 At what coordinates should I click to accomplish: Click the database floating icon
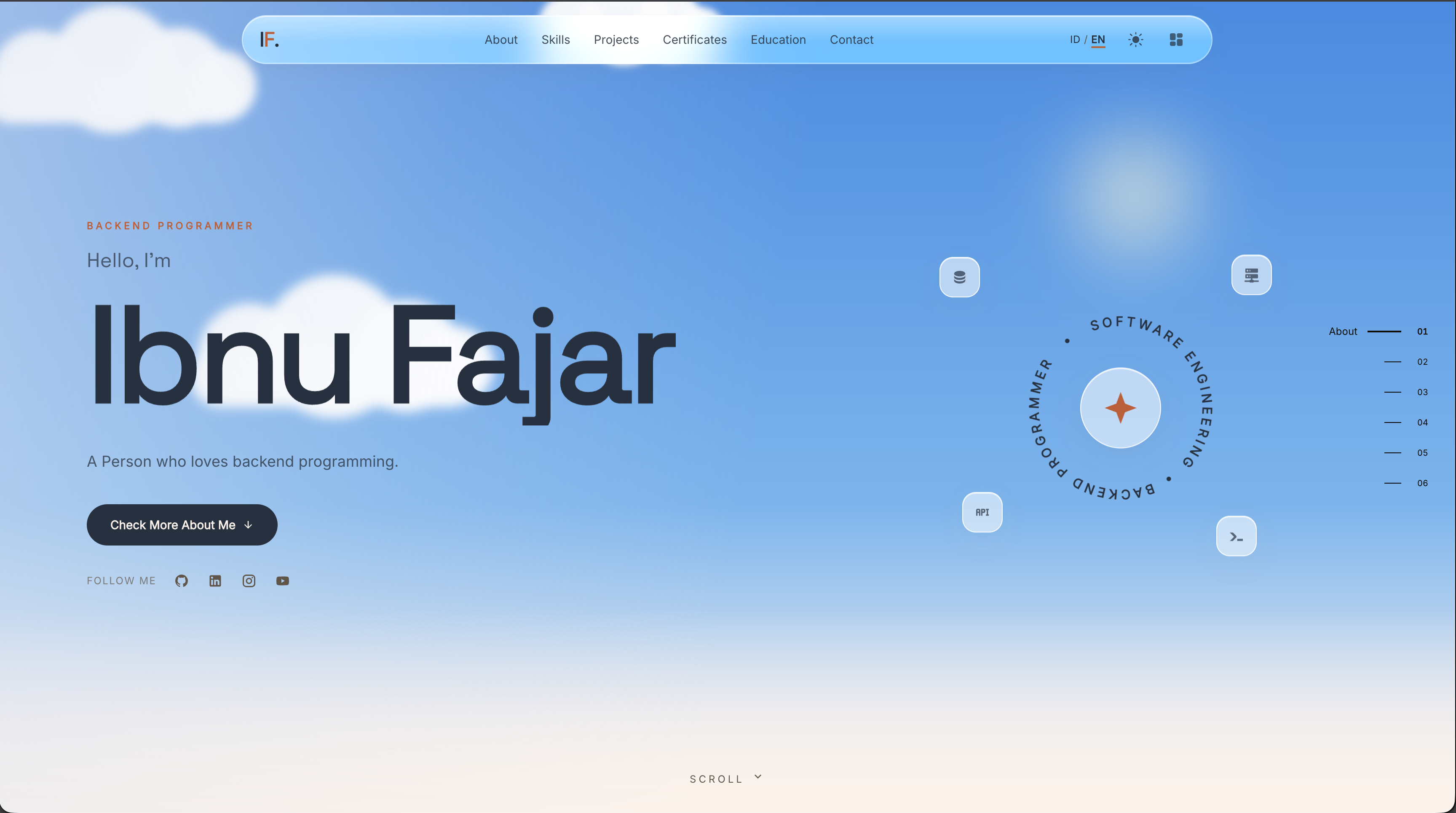959,277
